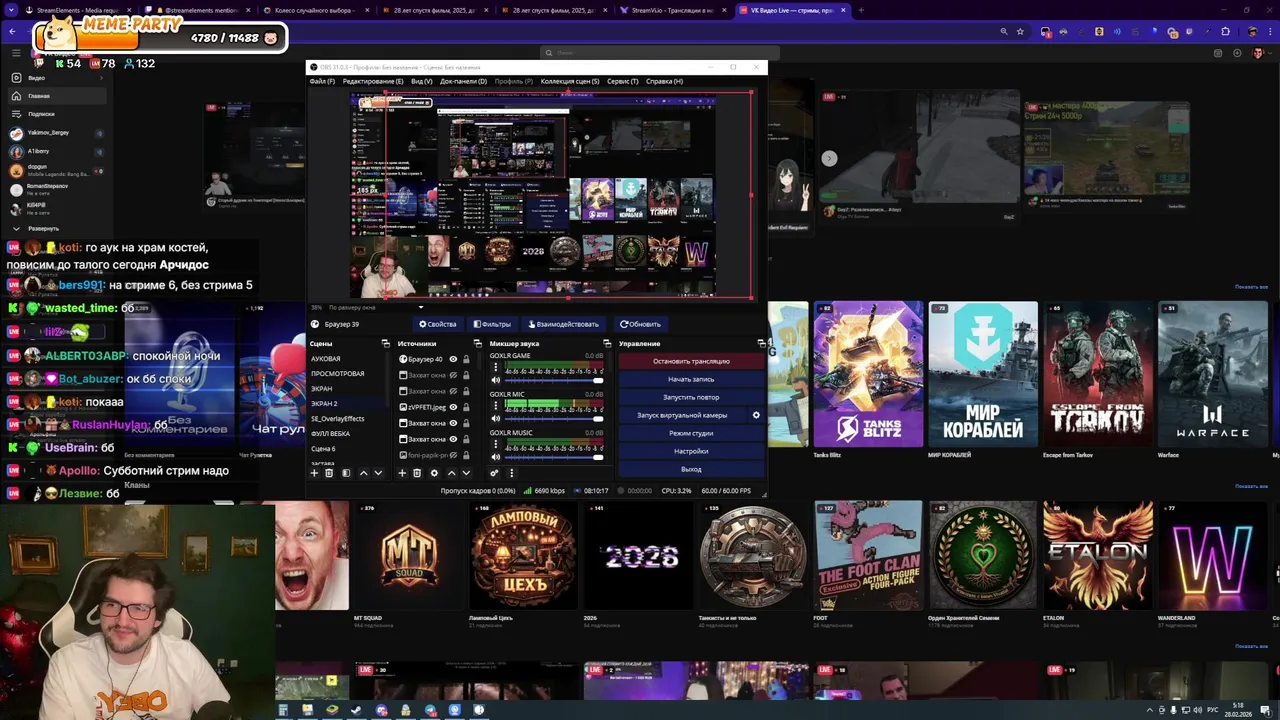Open Windows notification center icon
This screenshot has width=1280, height=720.
pyautogui.click(x=1268, y=709)
